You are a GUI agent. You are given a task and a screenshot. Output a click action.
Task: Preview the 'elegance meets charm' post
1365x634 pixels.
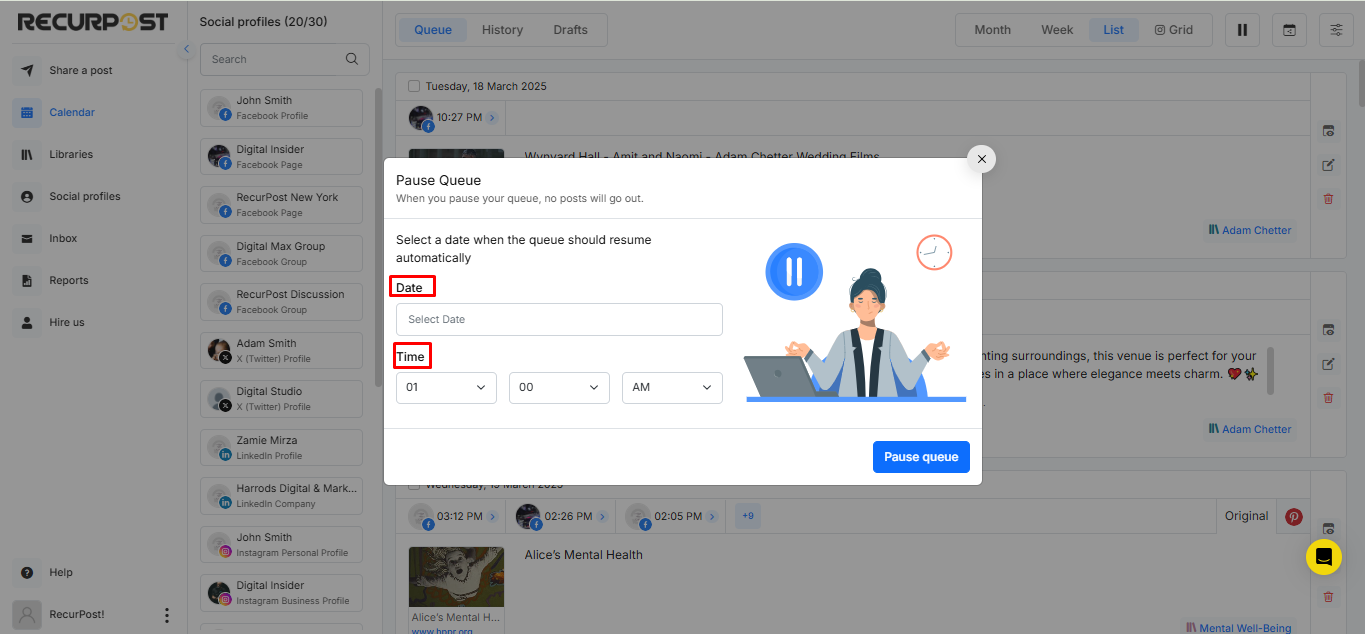tap(1328, 330)
